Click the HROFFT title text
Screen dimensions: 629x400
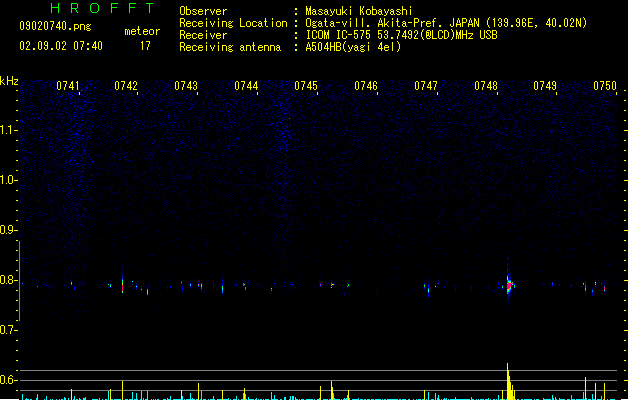click(x=102, y=8)
